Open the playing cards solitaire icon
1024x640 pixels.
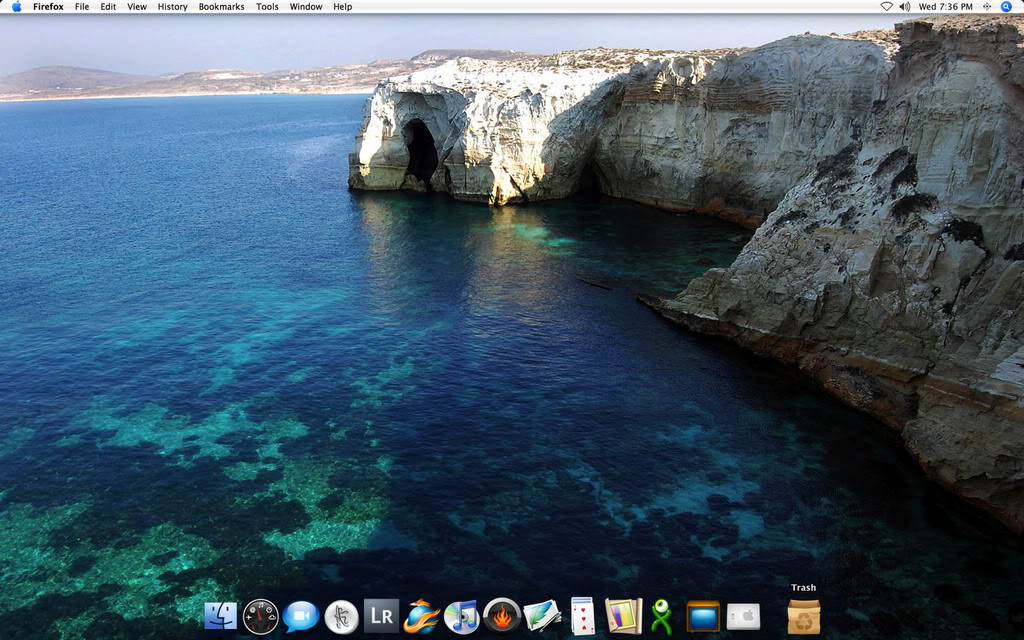pyautogui.click(x=582, y=615)
